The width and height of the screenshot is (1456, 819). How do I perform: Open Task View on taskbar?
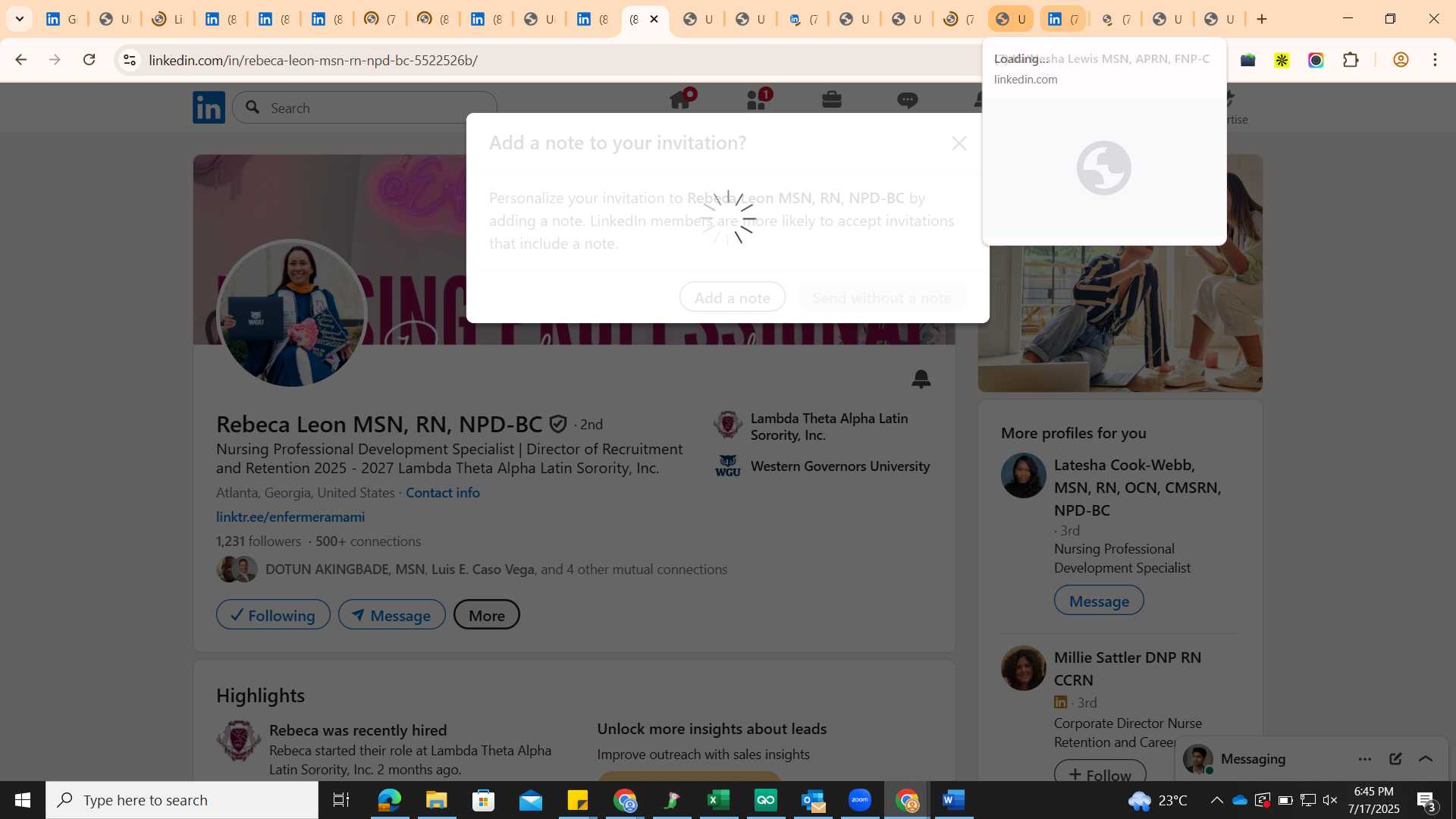tap(341, 800)
